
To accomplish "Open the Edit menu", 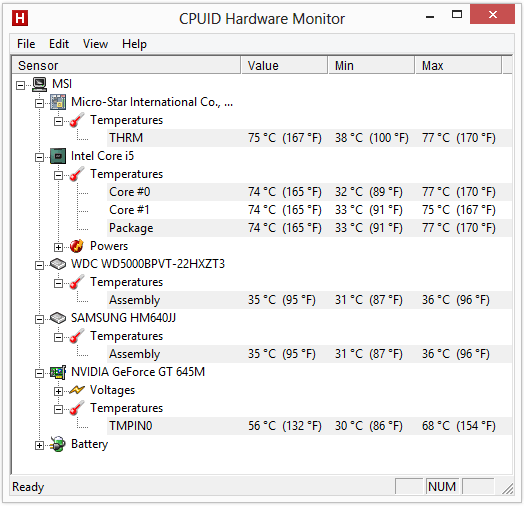I will tap(59, 44).
